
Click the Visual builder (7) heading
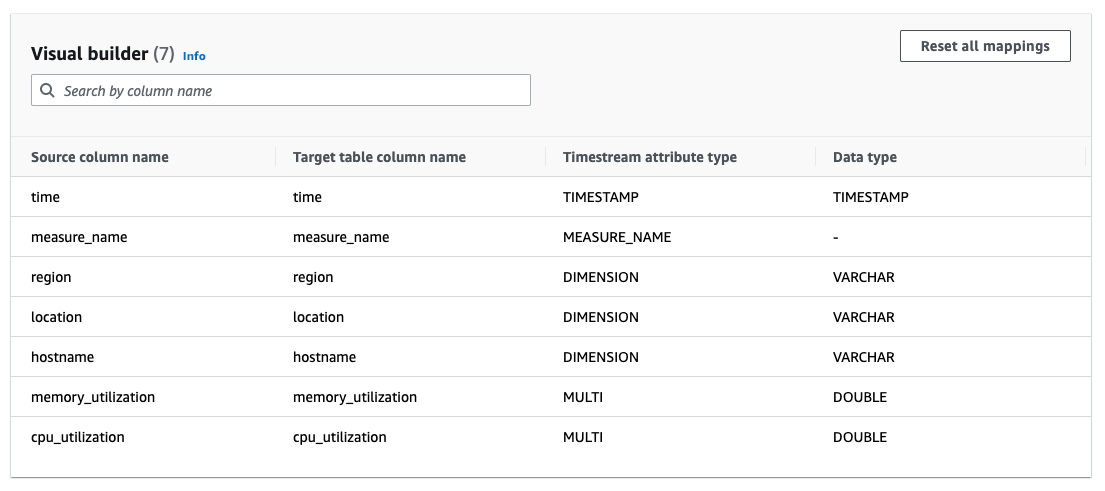tap(103, 54)
